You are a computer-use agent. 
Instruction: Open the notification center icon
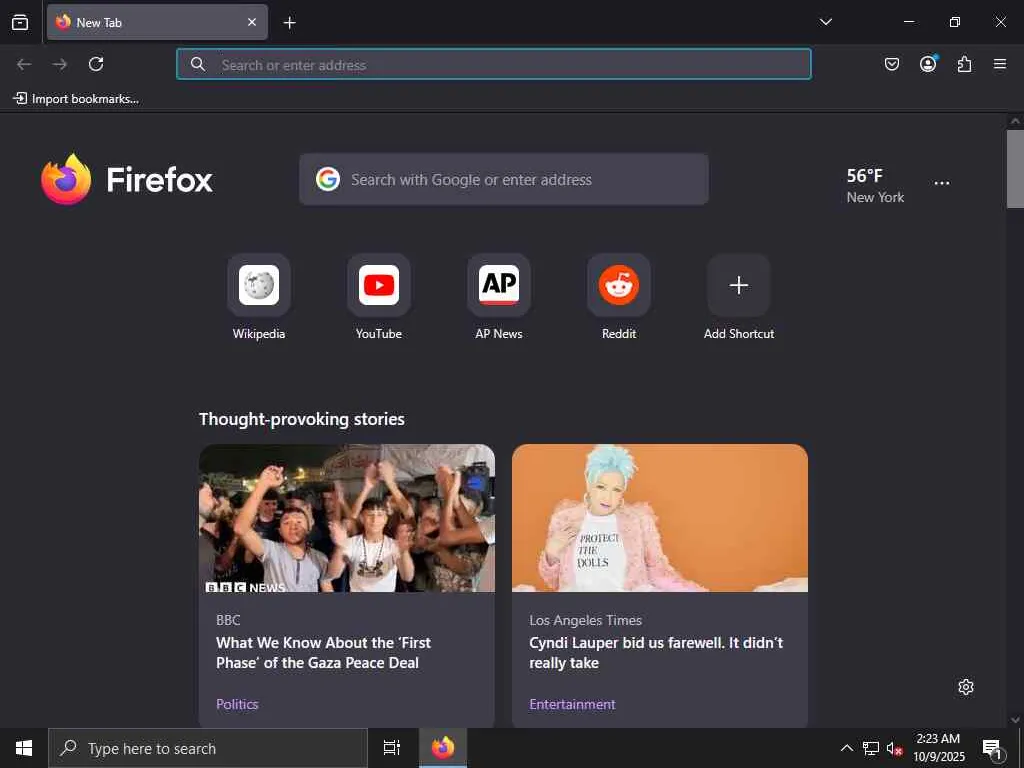click(993, 749)
